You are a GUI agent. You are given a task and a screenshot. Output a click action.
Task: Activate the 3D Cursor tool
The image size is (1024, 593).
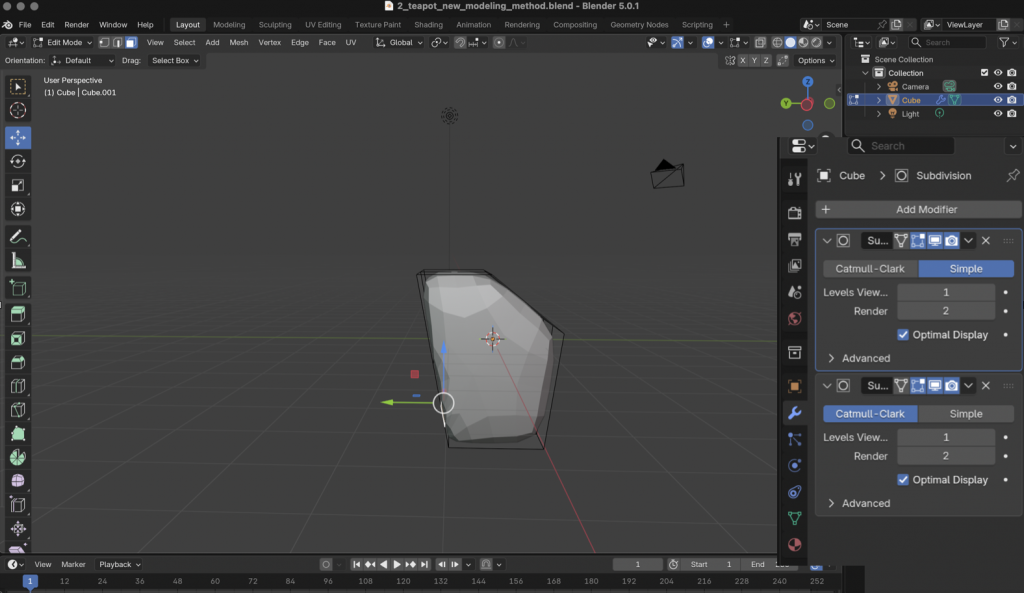click(x=18, y=111)
